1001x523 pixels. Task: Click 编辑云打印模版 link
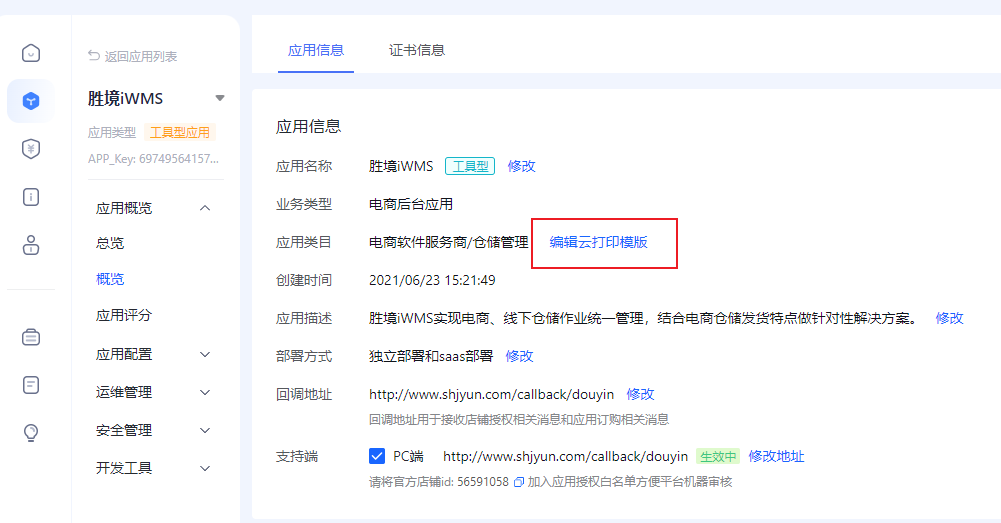598,242
